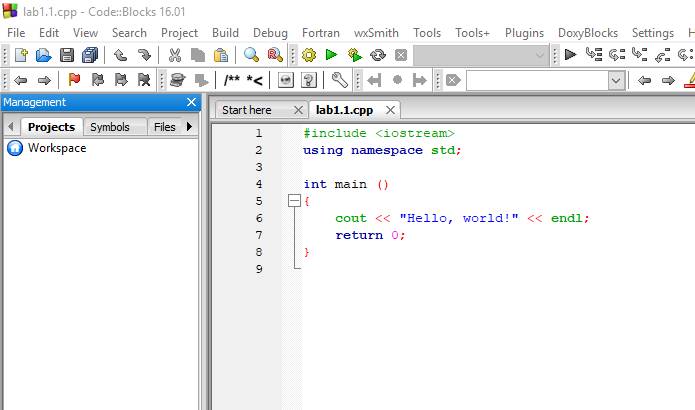Click the DoxyBlocks HTML help icon
The width and height of the screenshot is (695, 410).
(286, 80)
